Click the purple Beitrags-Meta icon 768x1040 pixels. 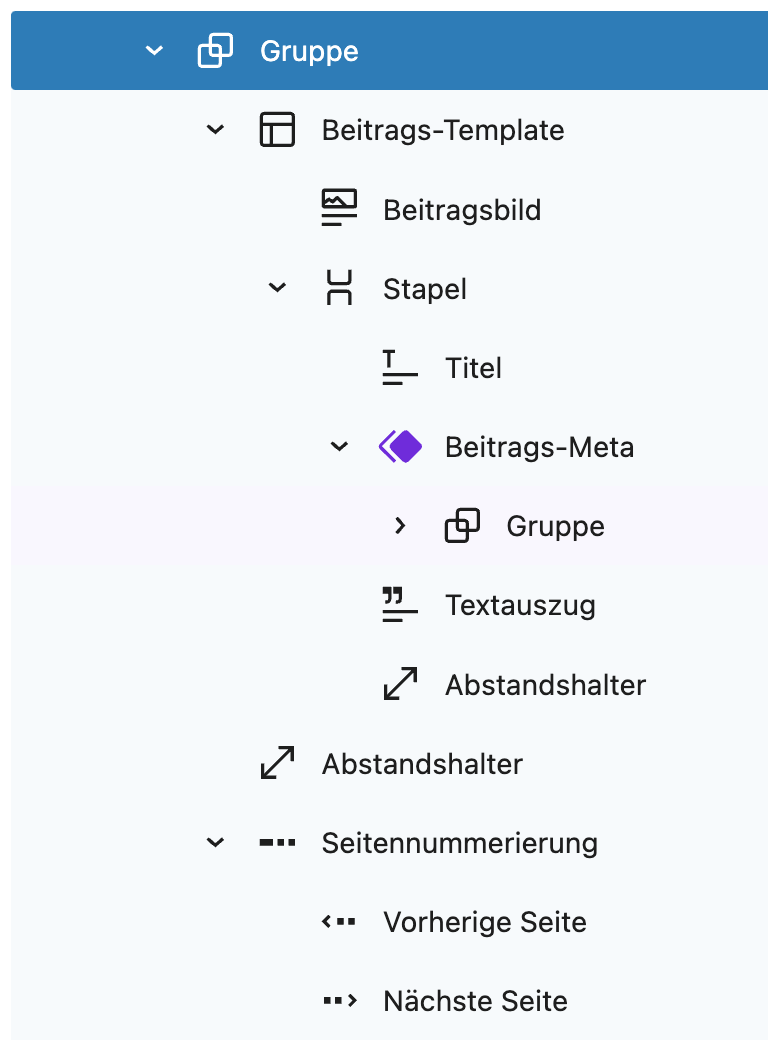[400, 446]
